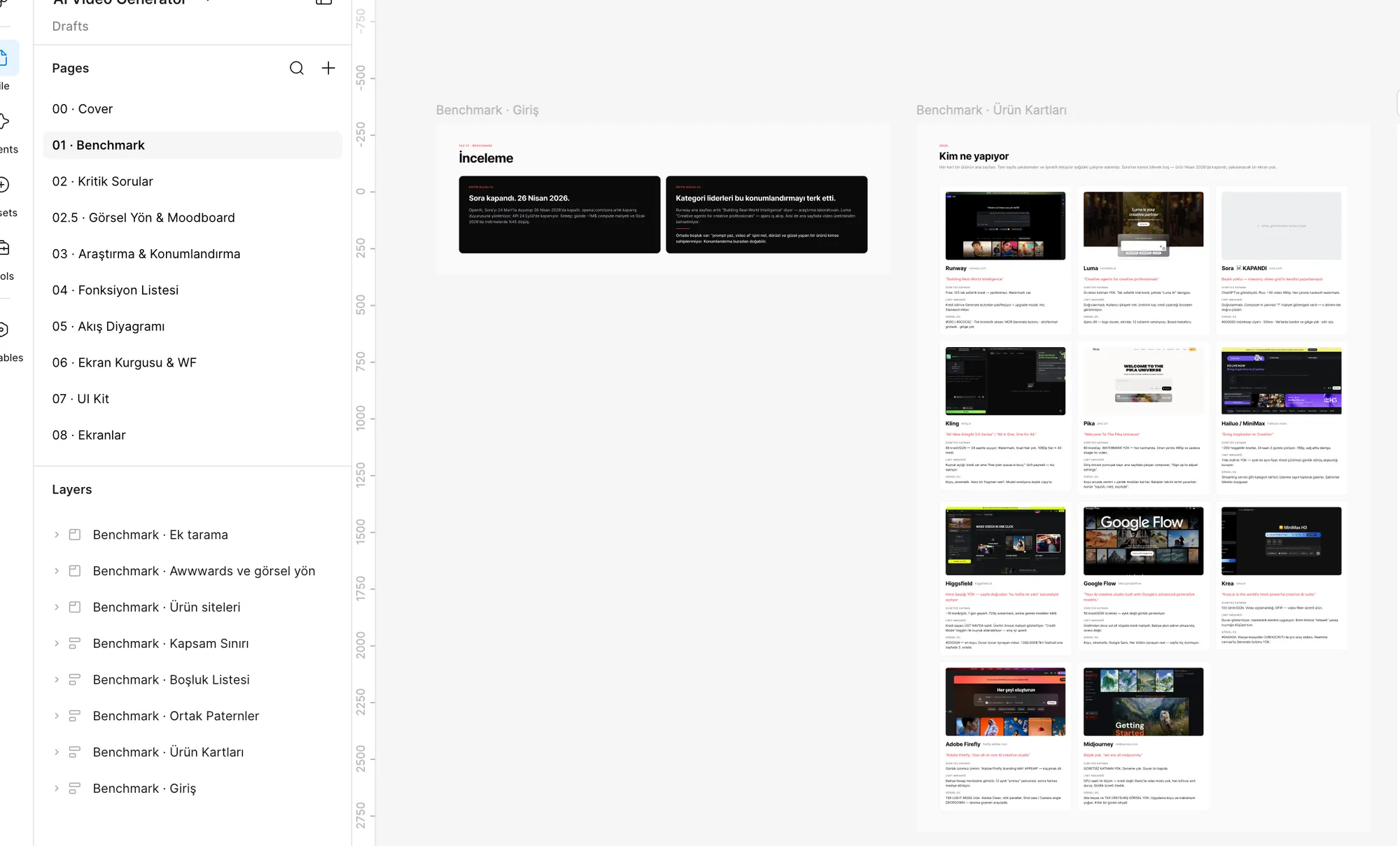Screen dimensions: 1400x846
Task: Expand the Benchmark · Ürün siteleri layer
Action: (x=57, y=607)
